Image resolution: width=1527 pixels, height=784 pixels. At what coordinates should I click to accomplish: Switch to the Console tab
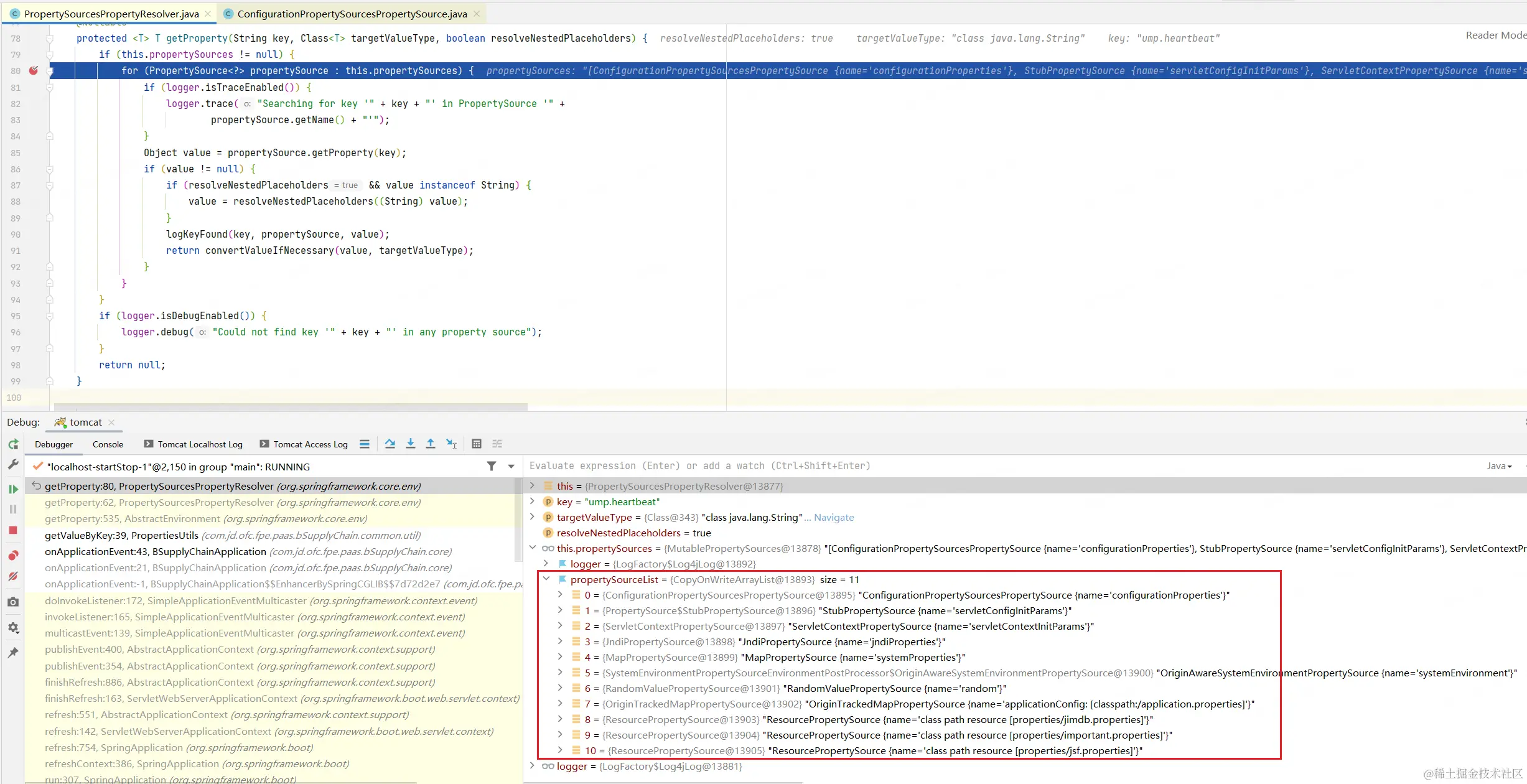108,444
